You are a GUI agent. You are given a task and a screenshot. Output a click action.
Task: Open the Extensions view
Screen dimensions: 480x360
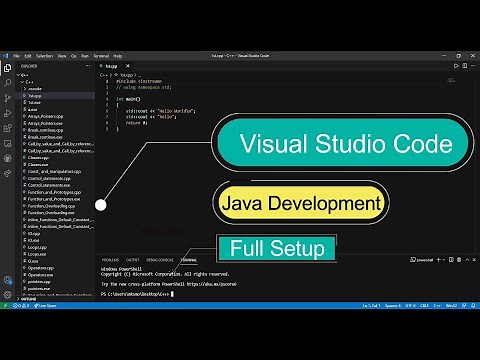tap(7, 128)
